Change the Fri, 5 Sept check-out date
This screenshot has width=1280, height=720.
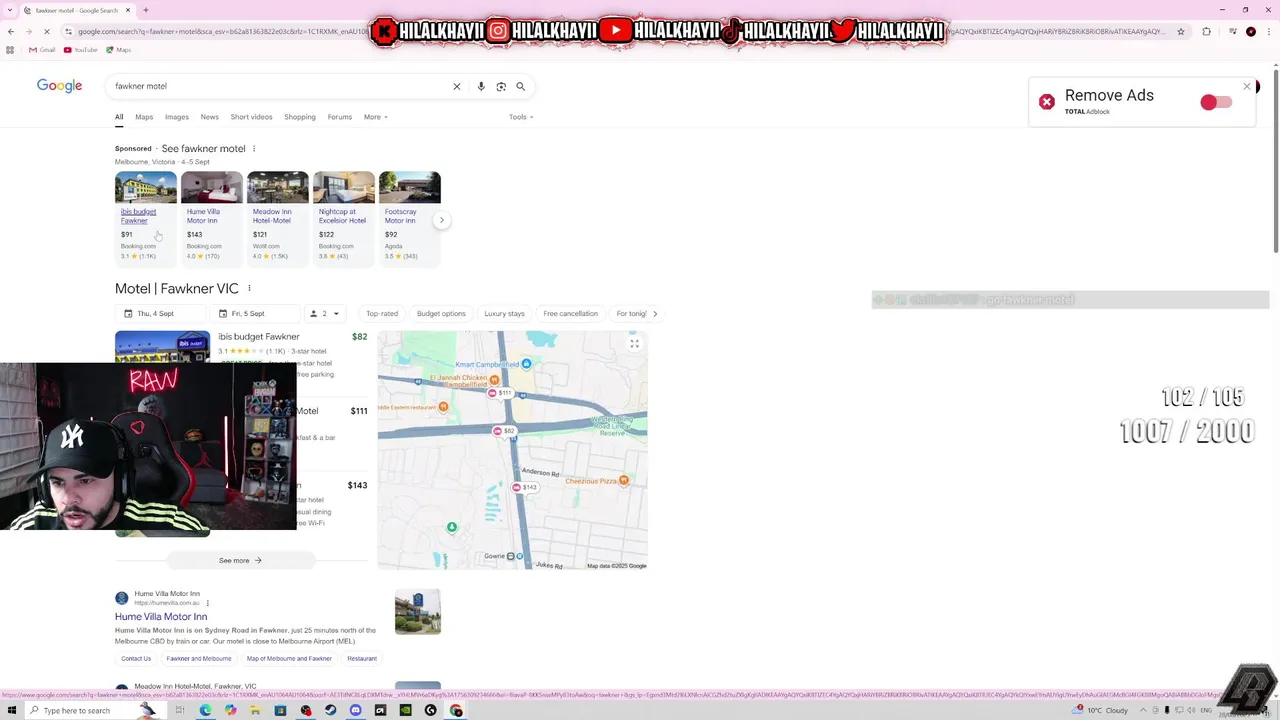pyautogui.click(x=253, y=314)
